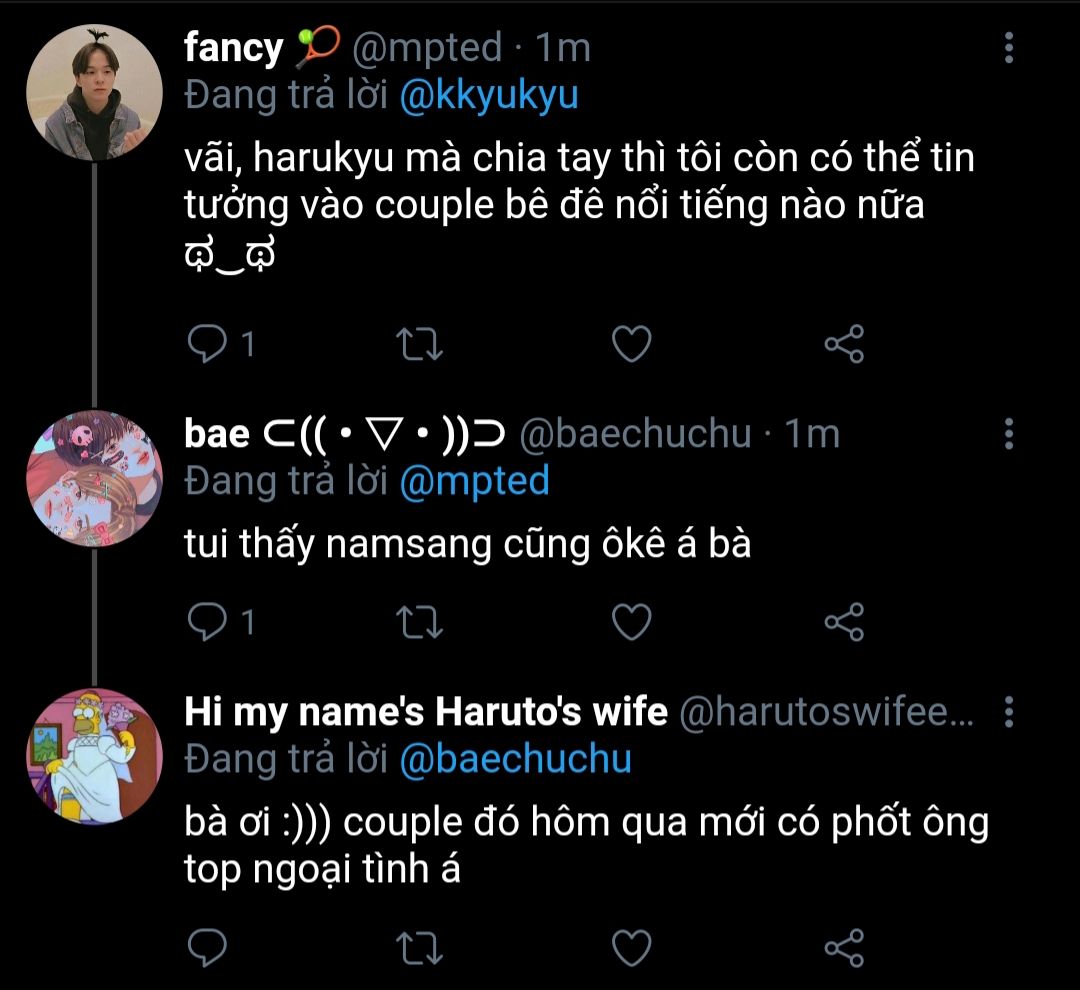Open the @kkyukyu mention link

click(x=489, y=95)
